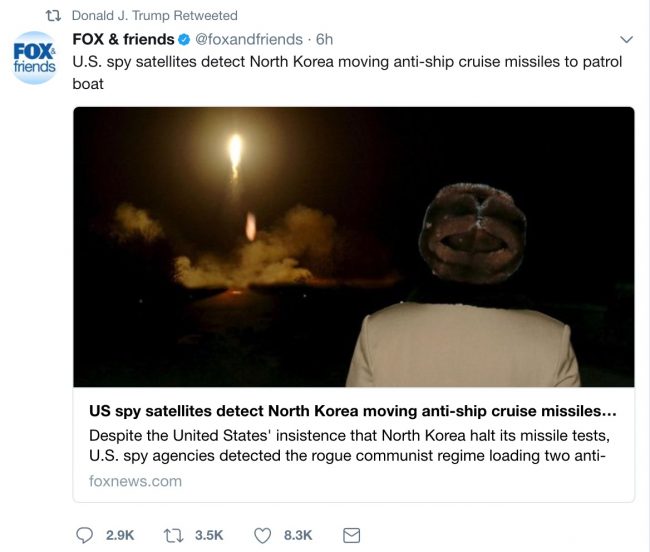Retweet this post using the retweet icon
The image size is (650, 552).
pos(173,536)
